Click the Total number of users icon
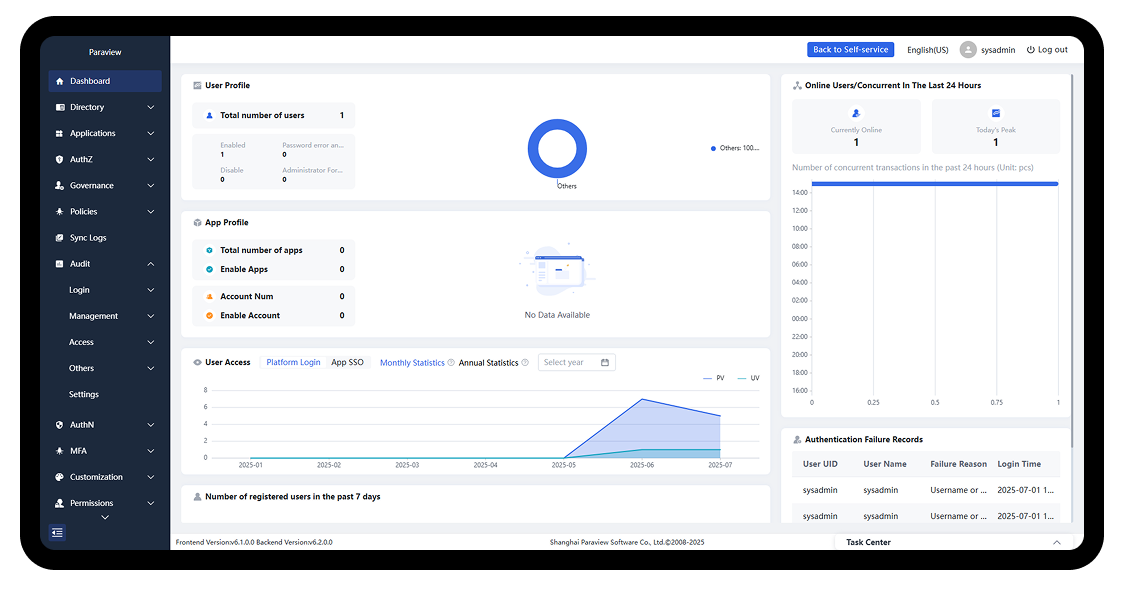This screenshot has height=594, width=1124. tap(209, 115)
